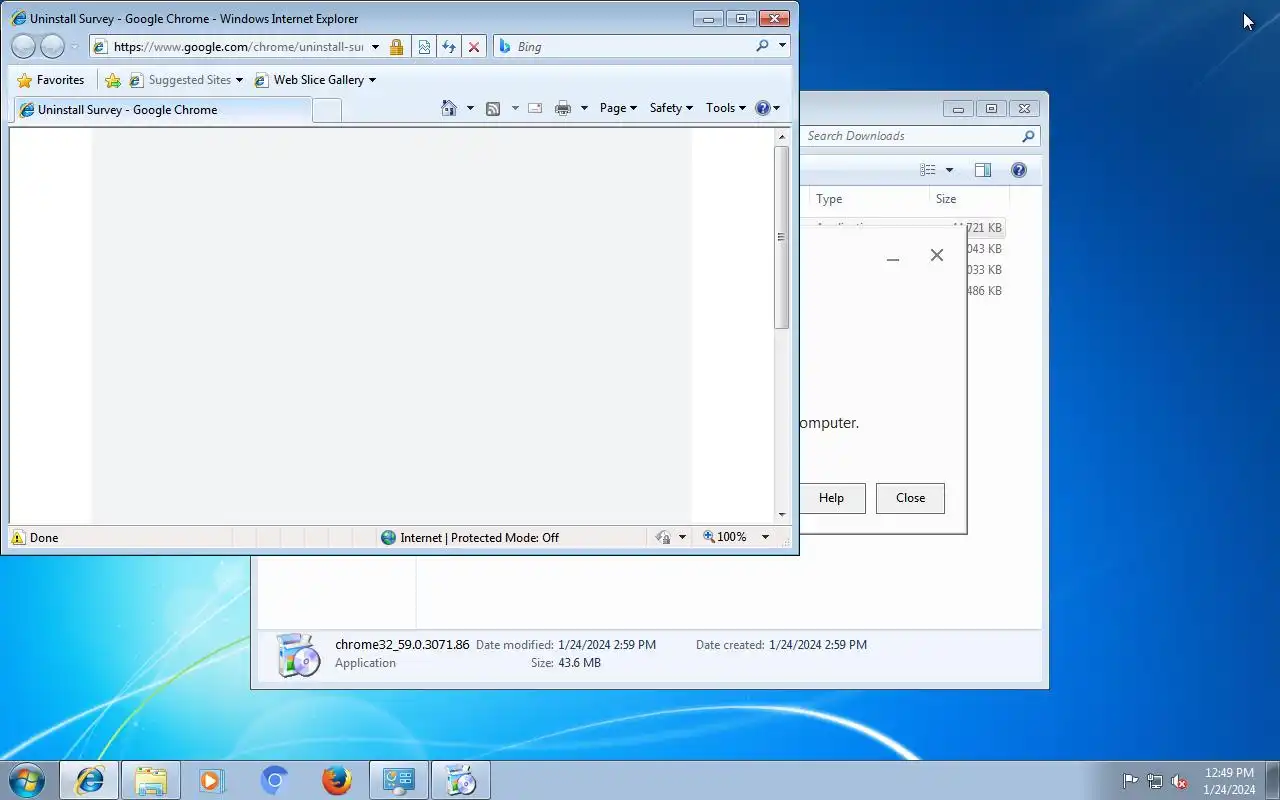Click the muted volume tray icon
Image resolution: width=1280 pixels, height=800 pixels.
tap(1180, 781)
